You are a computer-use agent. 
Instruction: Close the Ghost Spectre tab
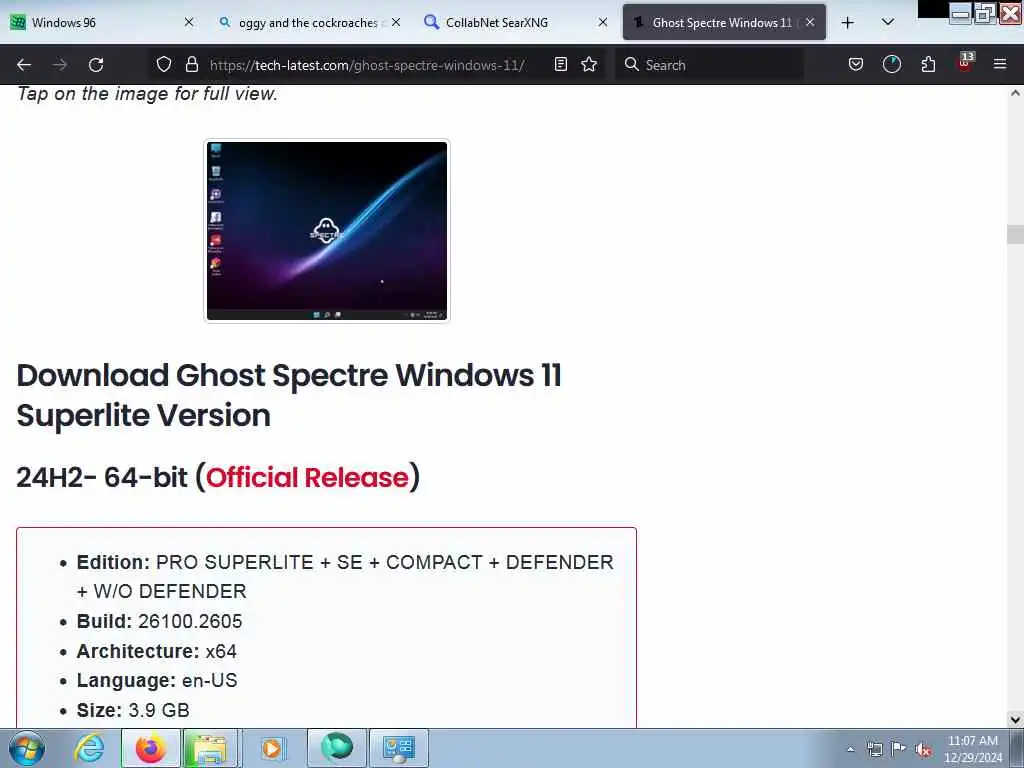coord(810,22)
